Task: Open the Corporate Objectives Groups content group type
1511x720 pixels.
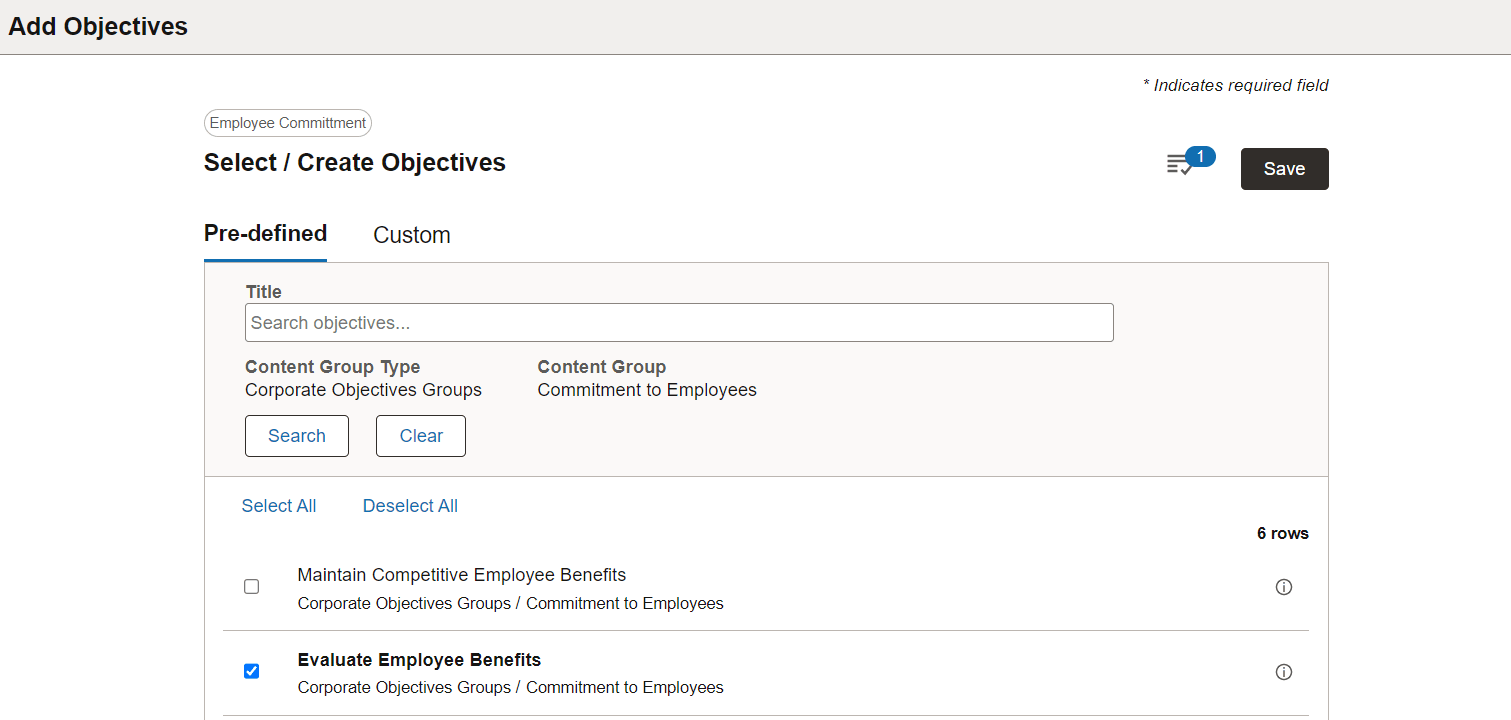Action: [x=363, y=389]
